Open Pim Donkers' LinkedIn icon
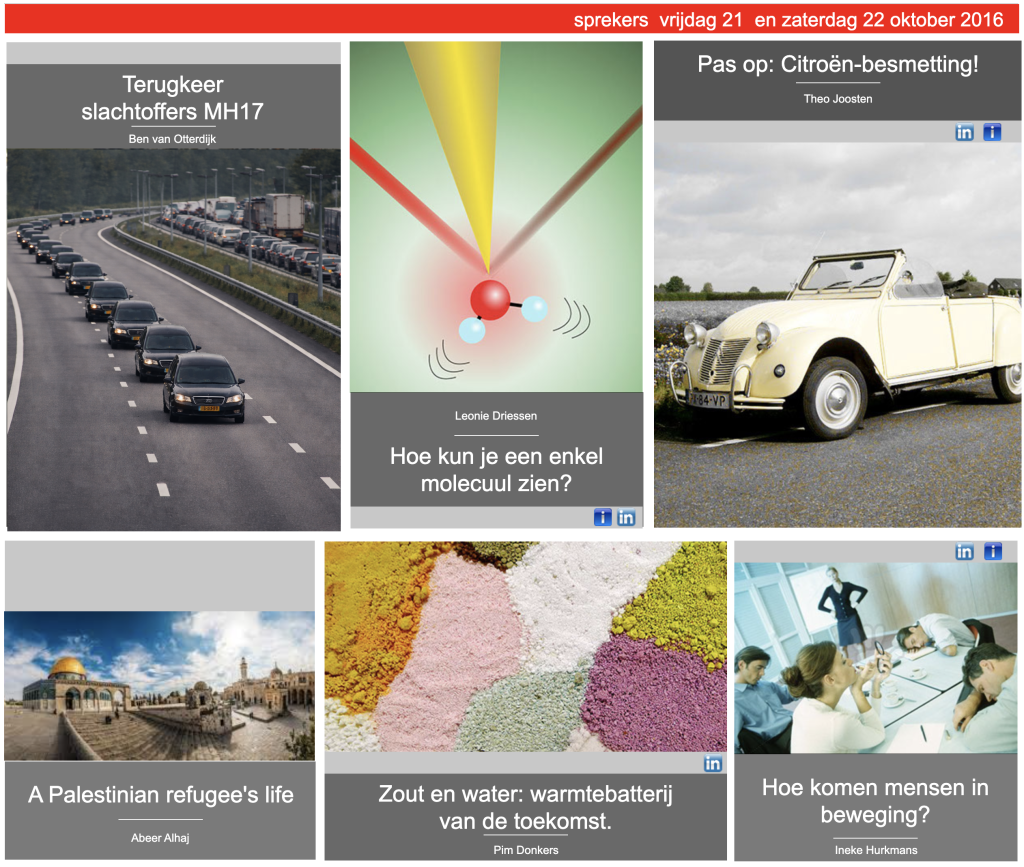The image size is (1024, 867). pyautogui.click(x=713, y=764)
